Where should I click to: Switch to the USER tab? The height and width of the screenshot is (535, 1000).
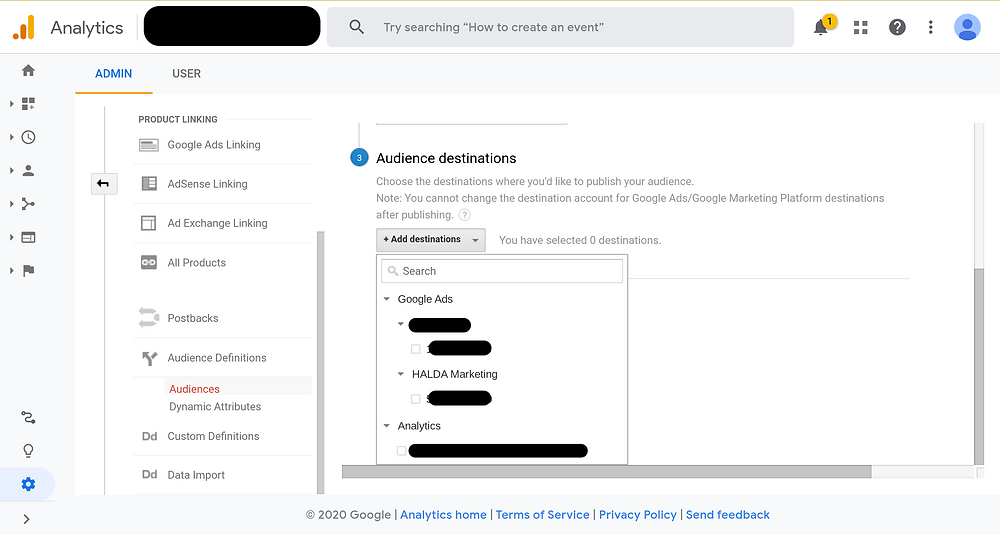186,73
